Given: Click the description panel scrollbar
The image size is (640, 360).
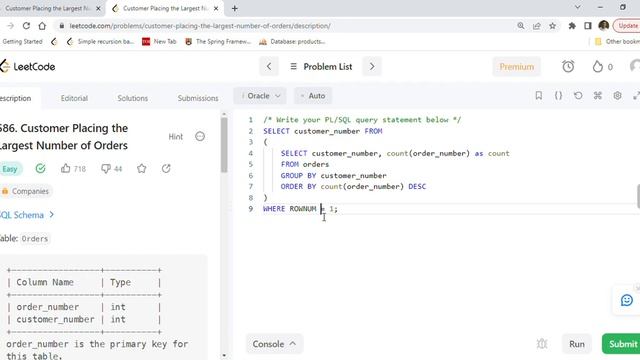Looking at the screenshot, I should 224,145.
